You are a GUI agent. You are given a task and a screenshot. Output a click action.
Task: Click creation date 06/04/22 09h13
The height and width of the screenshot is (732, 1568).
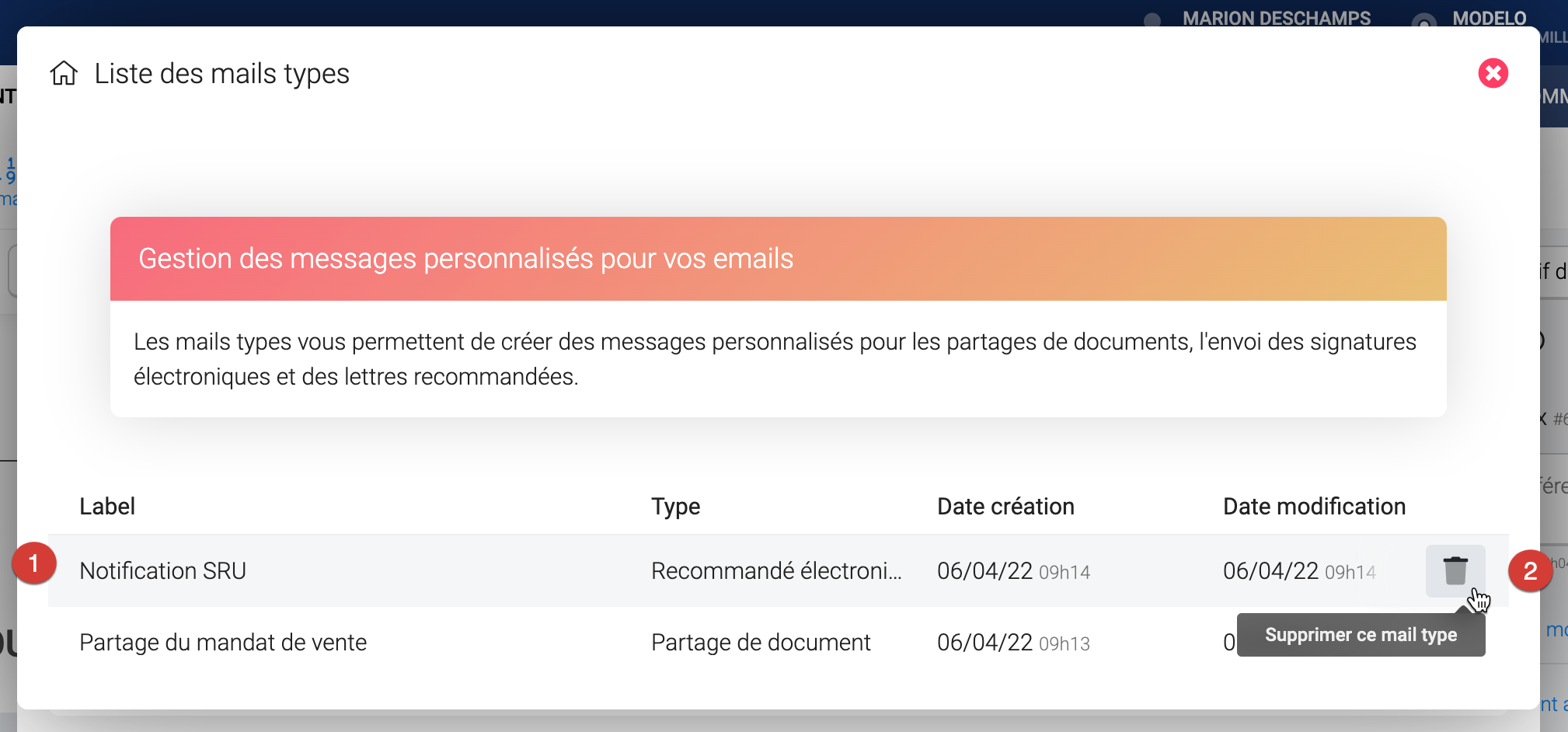click(1013, 643)
